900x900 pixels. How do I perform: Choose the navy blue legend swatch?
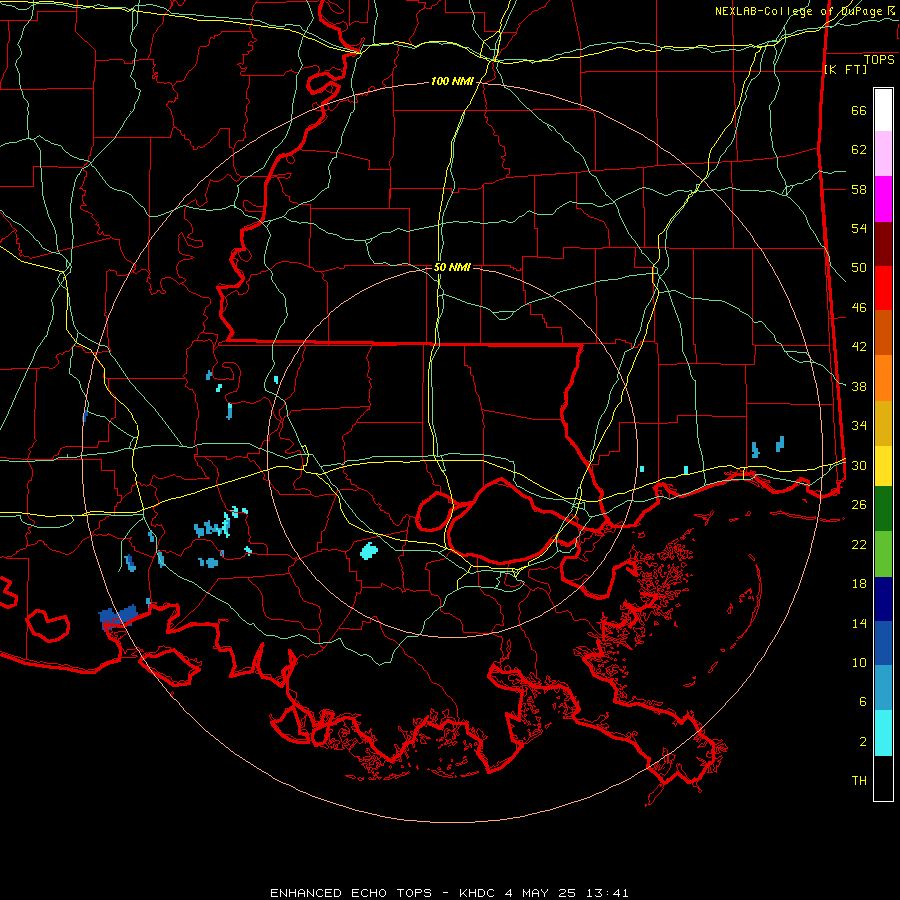point(883,599)
